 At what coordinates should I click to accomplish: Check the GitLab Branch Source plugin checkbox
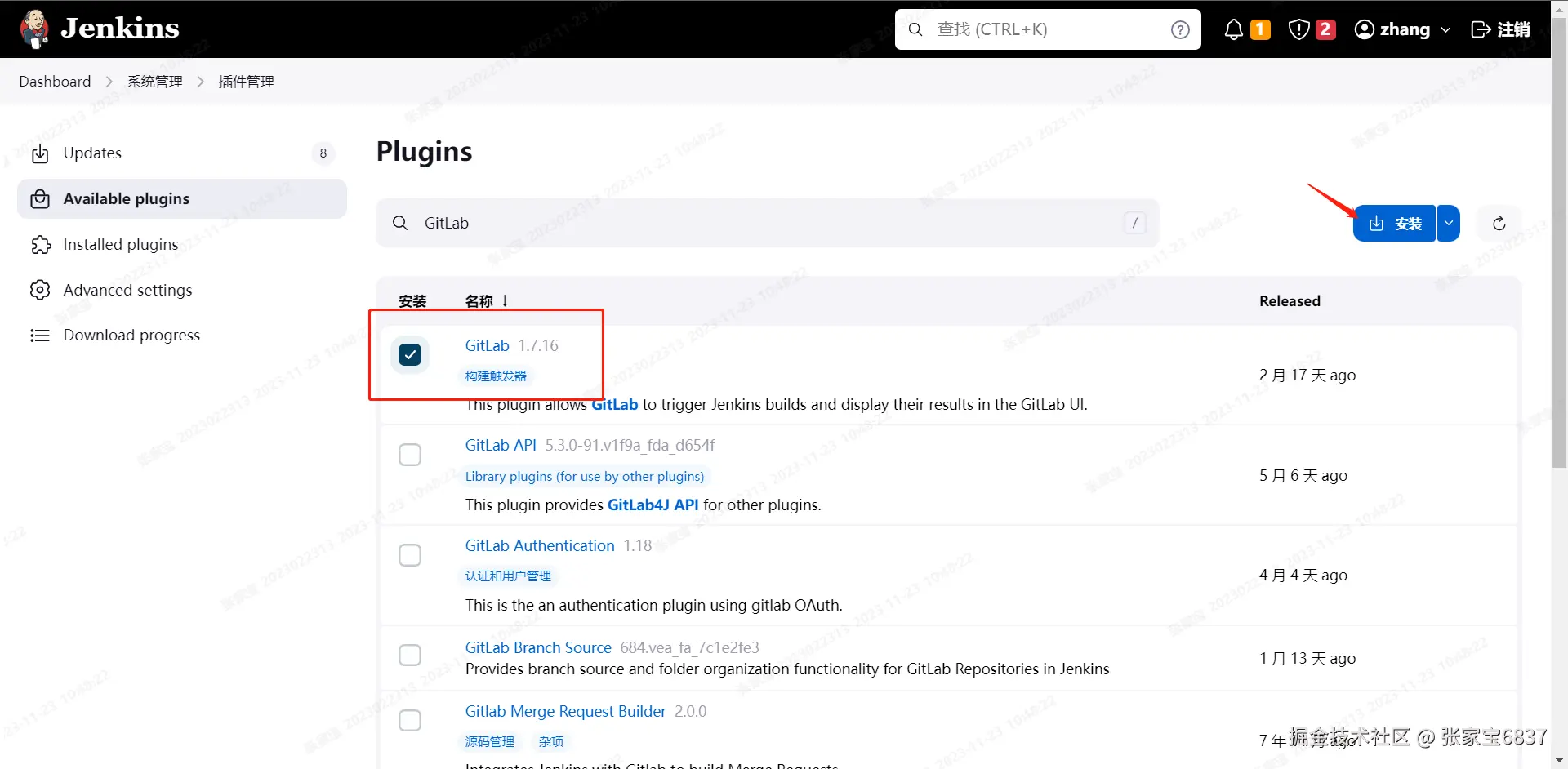[410, 655]
